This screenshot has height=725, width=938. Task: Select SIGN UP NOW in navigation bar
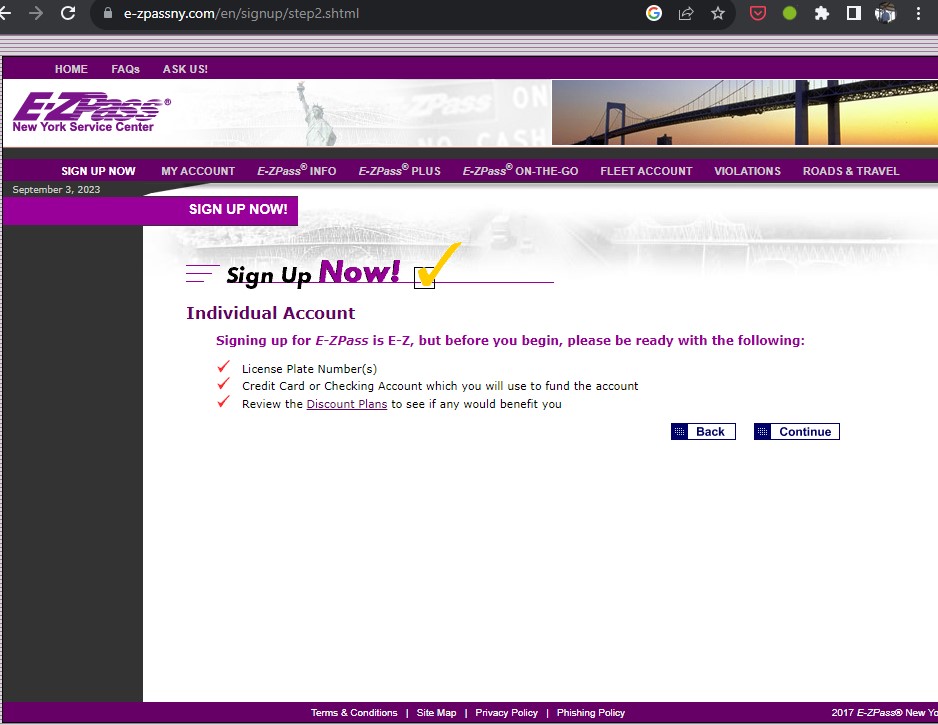point(98,171)
